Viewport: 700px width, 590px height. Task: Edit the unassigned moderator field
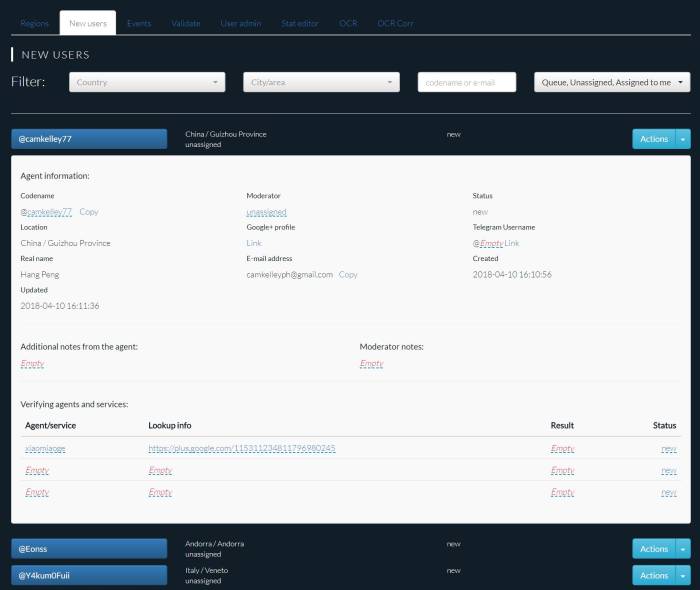(x=267, y=212)
